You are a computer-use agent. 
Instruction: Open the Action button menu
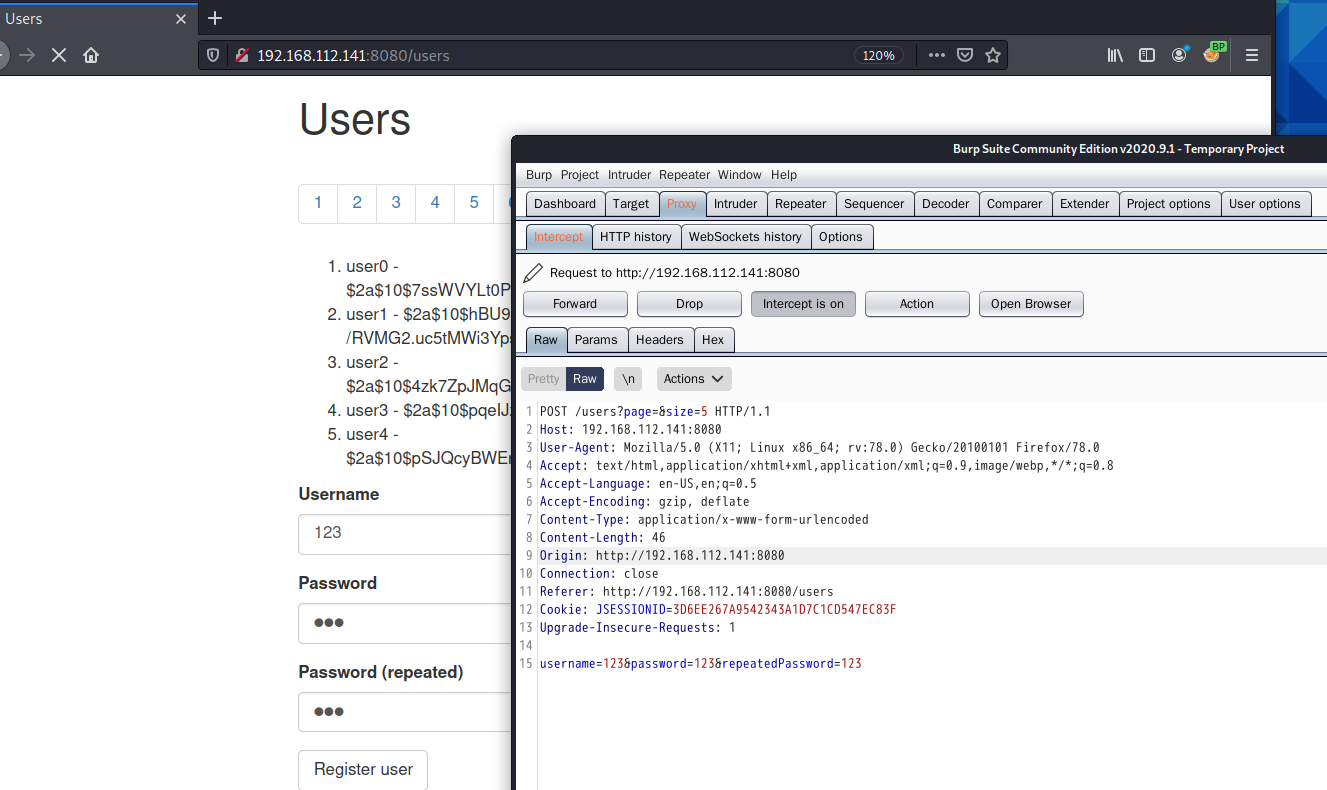point(917,304)
